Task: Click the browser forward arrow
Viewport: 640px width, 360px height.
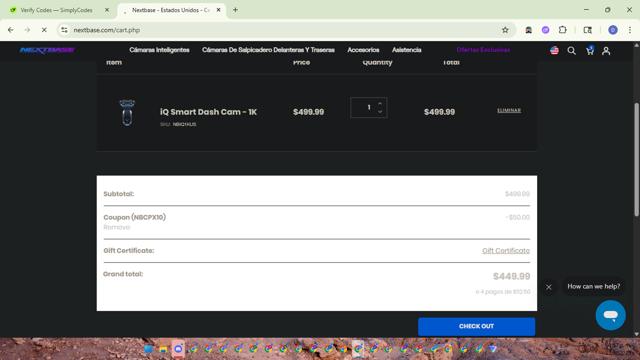Action: click(27, 30)
